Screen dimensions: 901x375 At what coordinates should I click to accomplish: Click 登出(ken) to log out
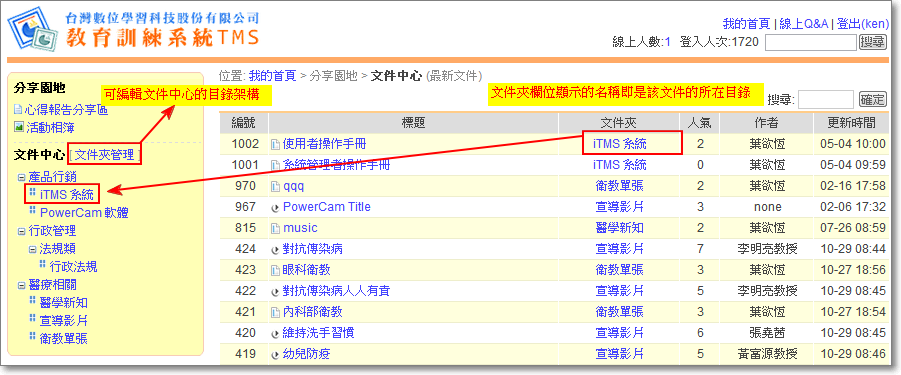coord(863,24)
